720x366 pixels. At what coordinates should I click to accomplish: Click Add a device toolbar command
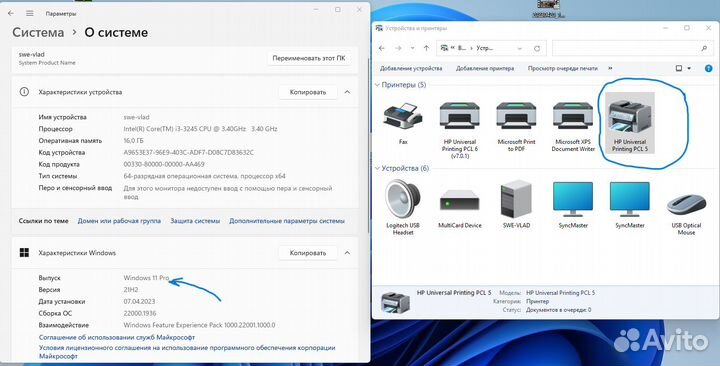tap(411, 68)
